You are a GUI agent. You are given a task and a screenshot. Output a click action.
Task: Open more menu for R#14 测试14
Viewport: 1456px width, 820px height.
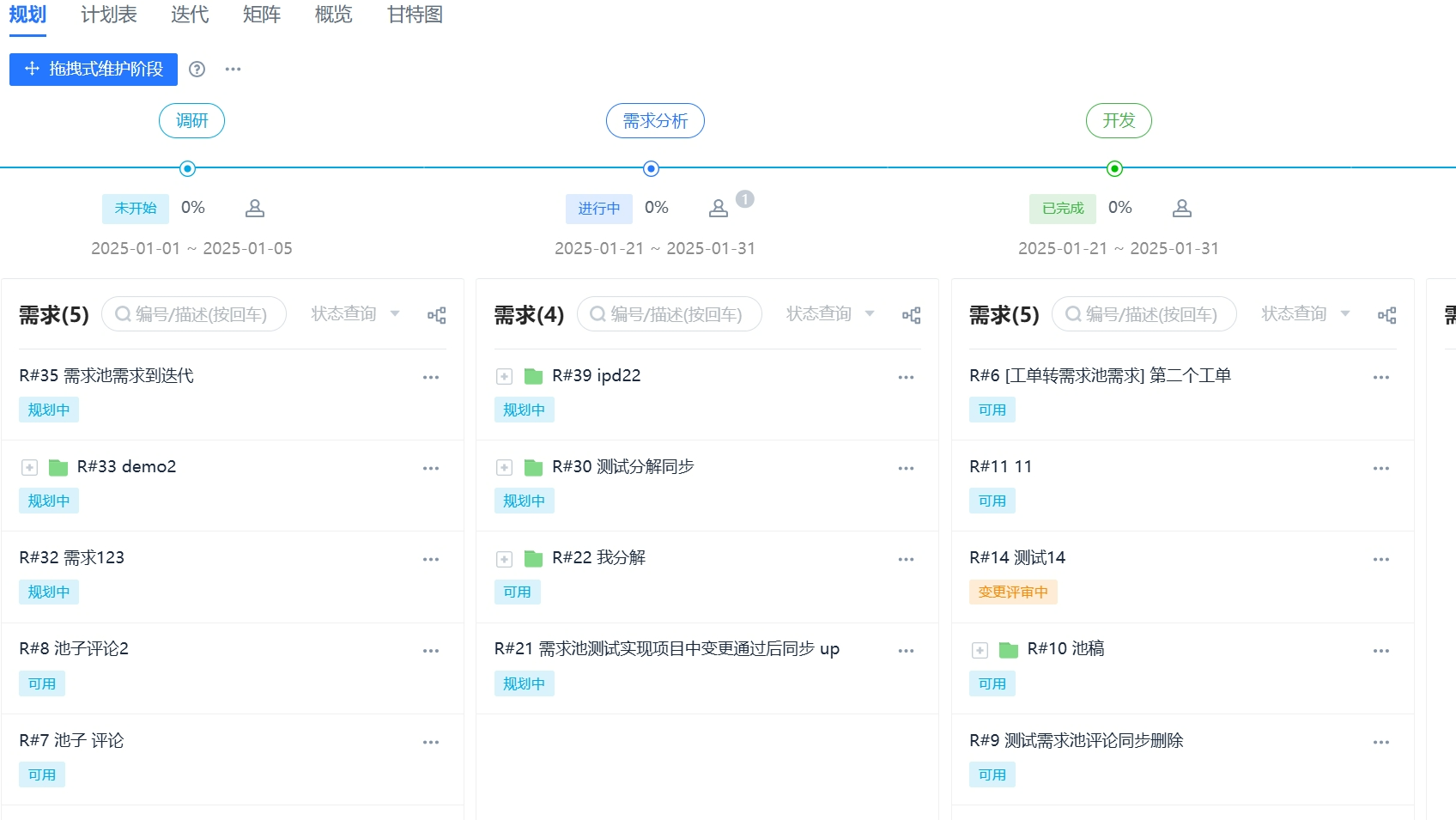(1381, 559)
